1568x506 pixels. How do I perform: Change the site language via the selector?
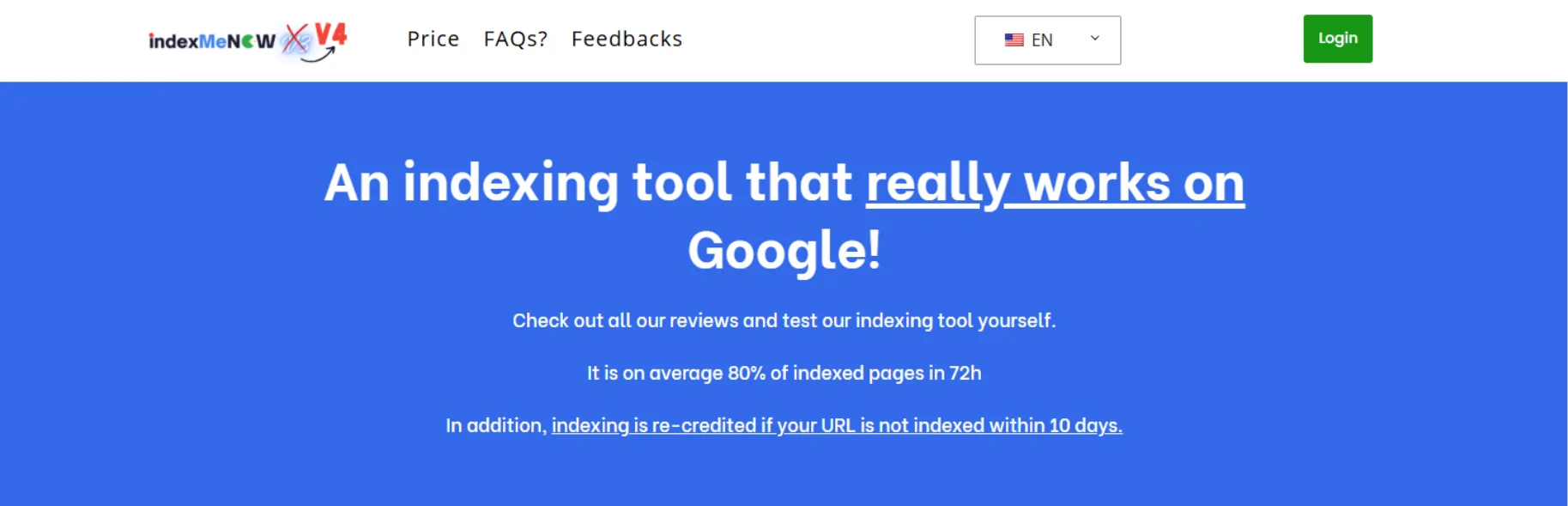point(1047,40)
